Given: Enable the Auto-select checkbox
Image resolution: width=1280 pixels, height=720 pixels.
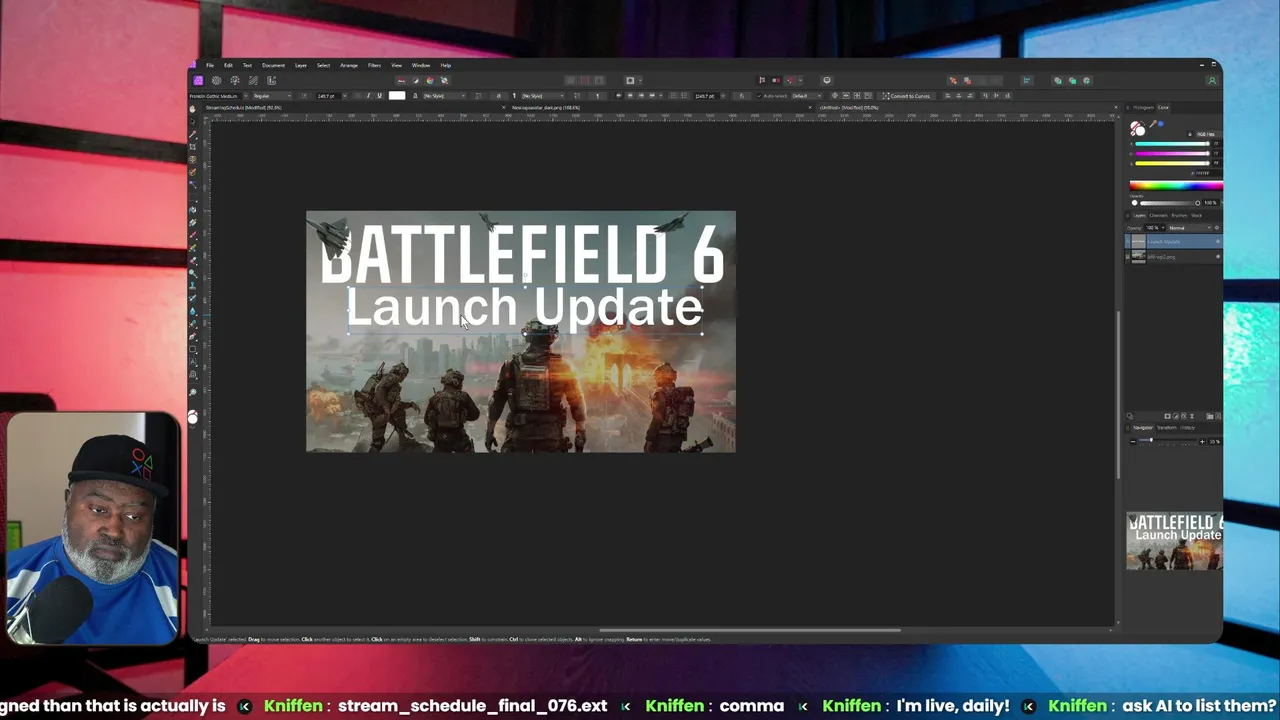Looking at the screenshot, I should [759, 96].
